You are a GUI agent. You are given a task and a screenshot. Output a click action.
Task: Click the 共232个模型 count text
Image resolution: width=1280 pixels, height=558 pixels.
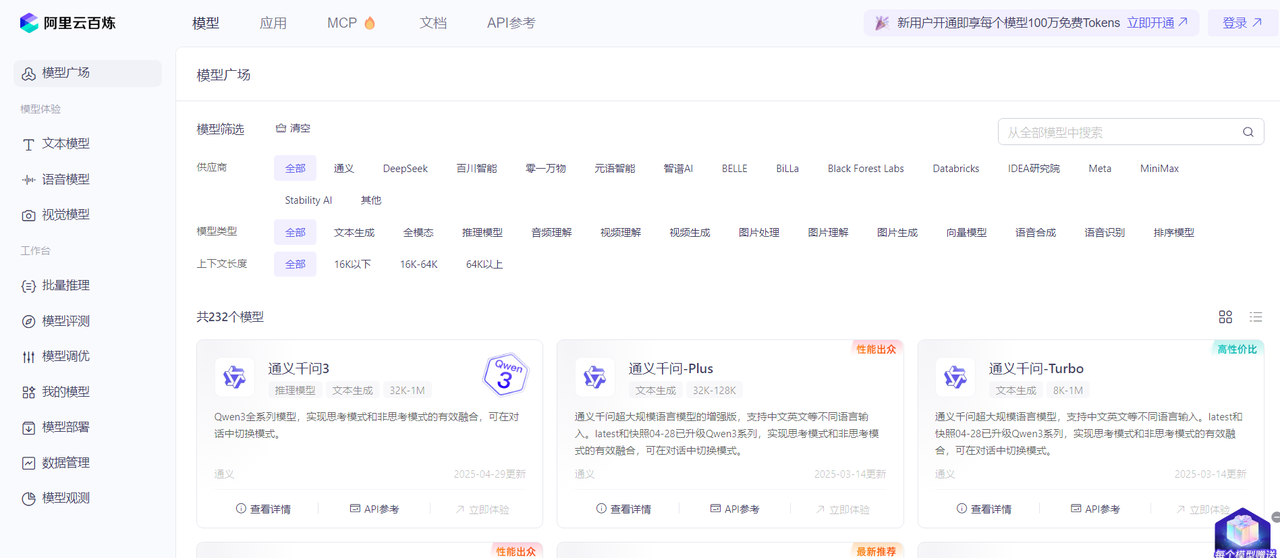[x=230, y=317]
